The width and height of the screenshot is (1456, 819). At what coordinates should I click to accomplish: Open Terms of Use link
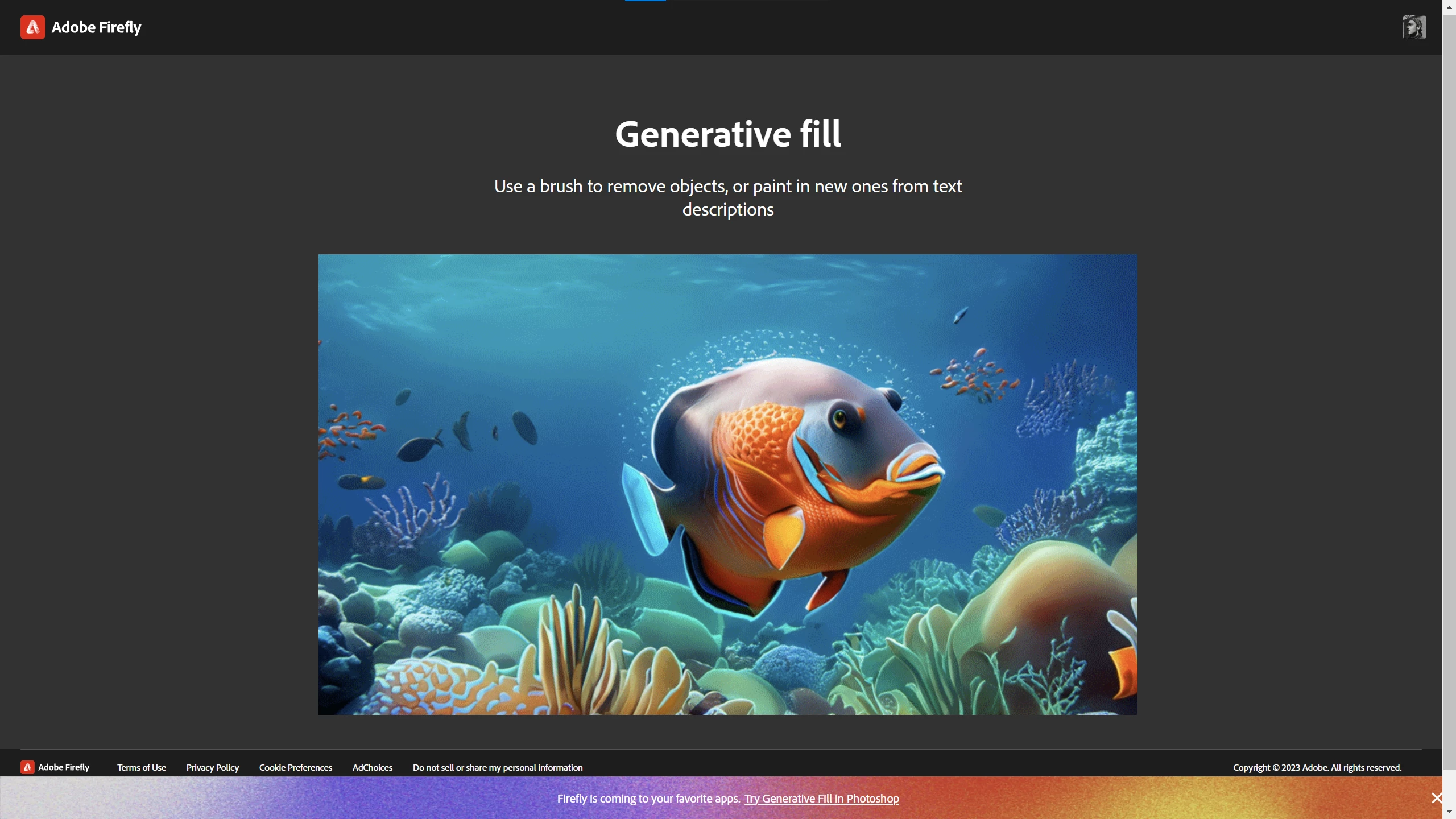[x=142, y=767]
